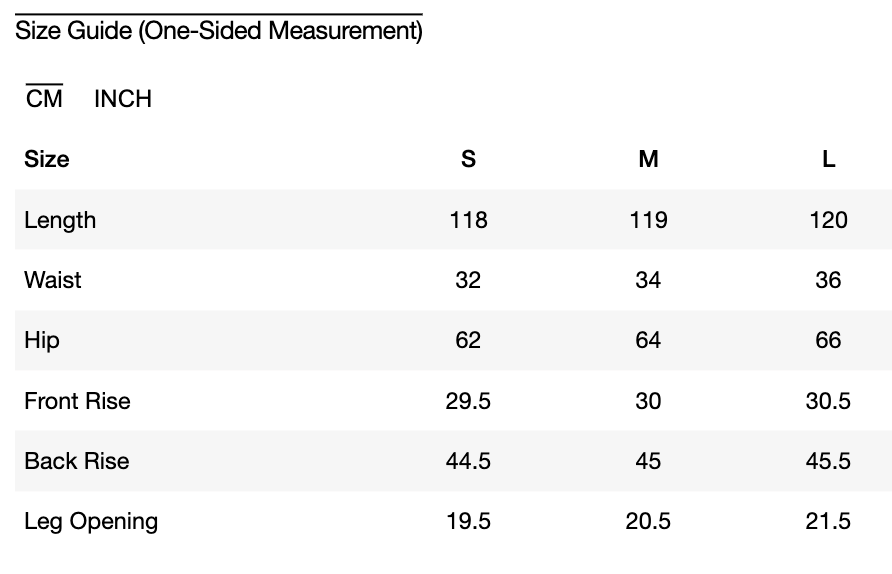The image size is (892, 574).
Task: Click the Leg Opening value 20.5
Action: pos(648,521)
